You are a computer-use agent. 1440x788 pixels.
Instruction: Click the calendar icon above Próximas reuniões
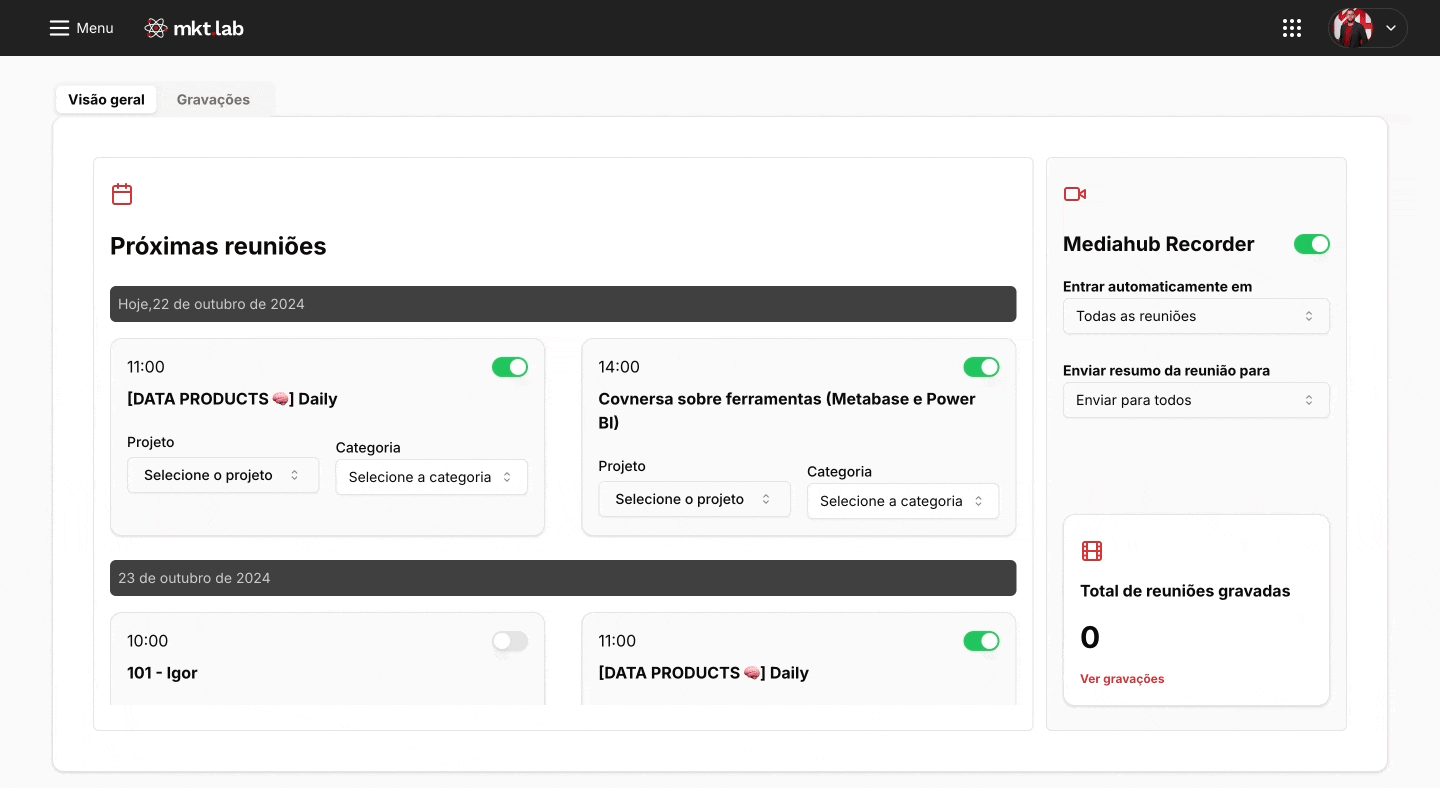(122, 194)
